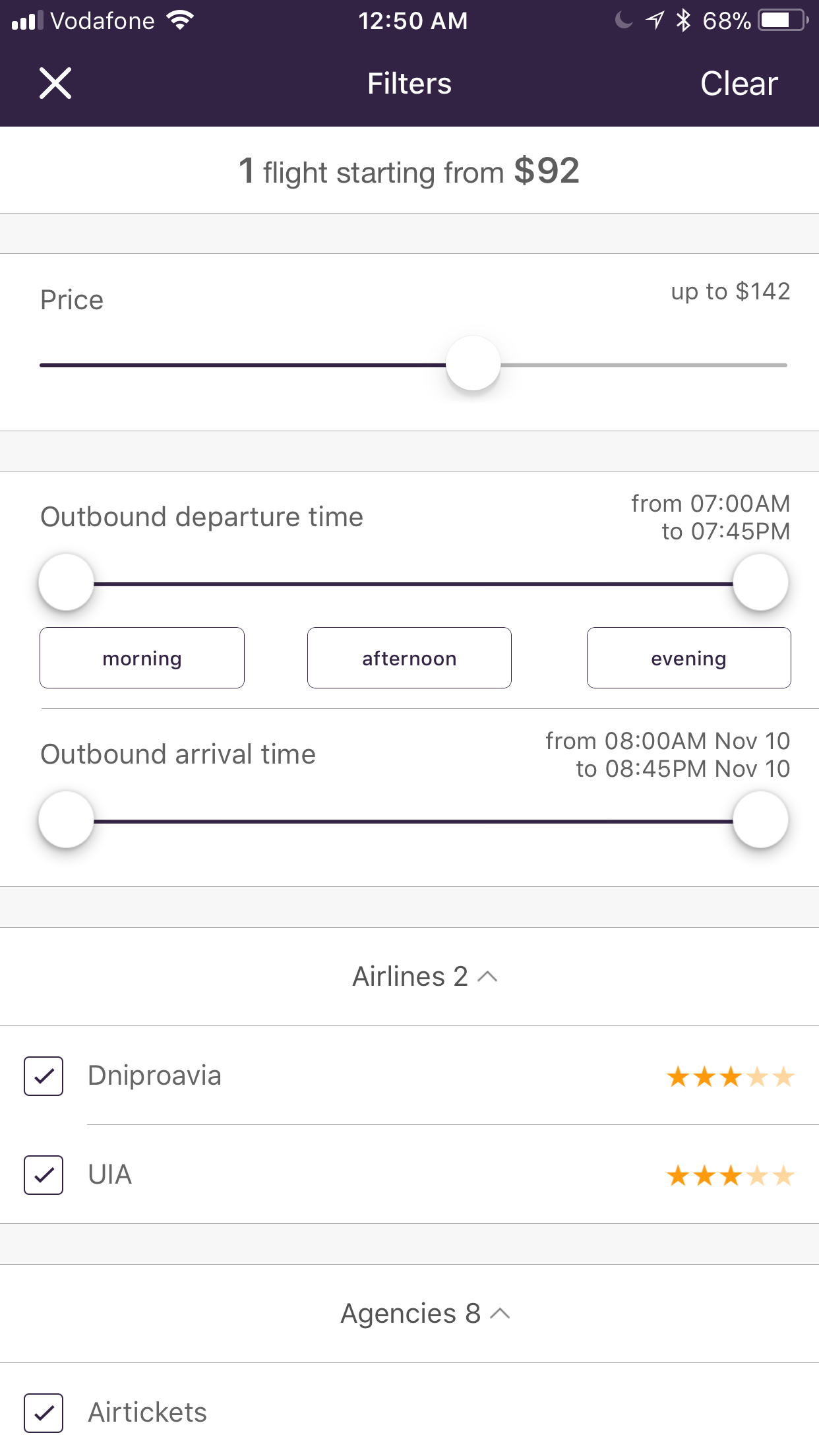819x1456 pixels.
Task: Click the Price slider handle
Action: point(473,363)
